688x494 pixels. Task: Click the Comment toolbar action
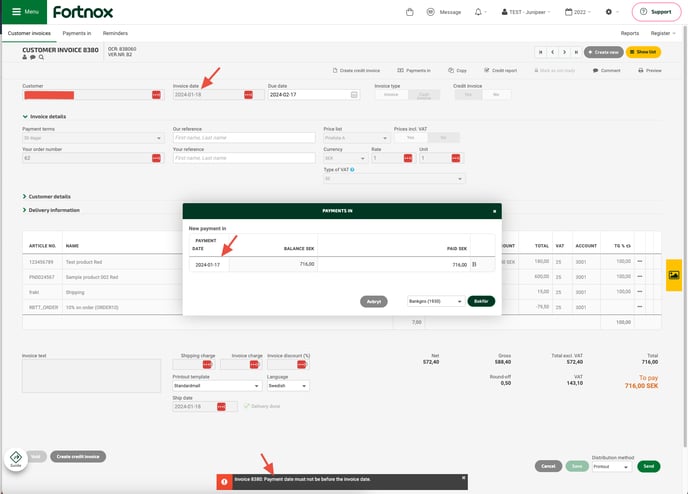(606, 71)
